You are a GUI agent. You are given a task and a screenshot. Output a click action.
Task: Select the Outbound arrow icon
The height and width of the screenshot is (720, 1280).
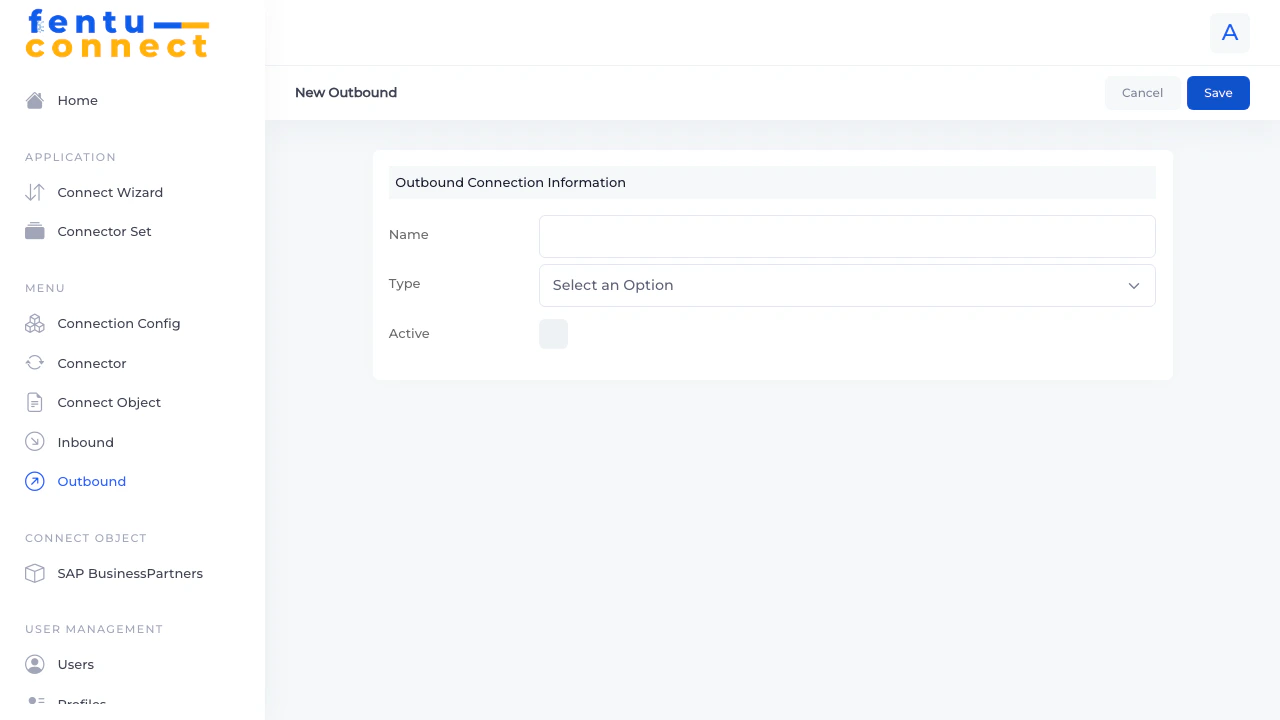coord(34,481)
